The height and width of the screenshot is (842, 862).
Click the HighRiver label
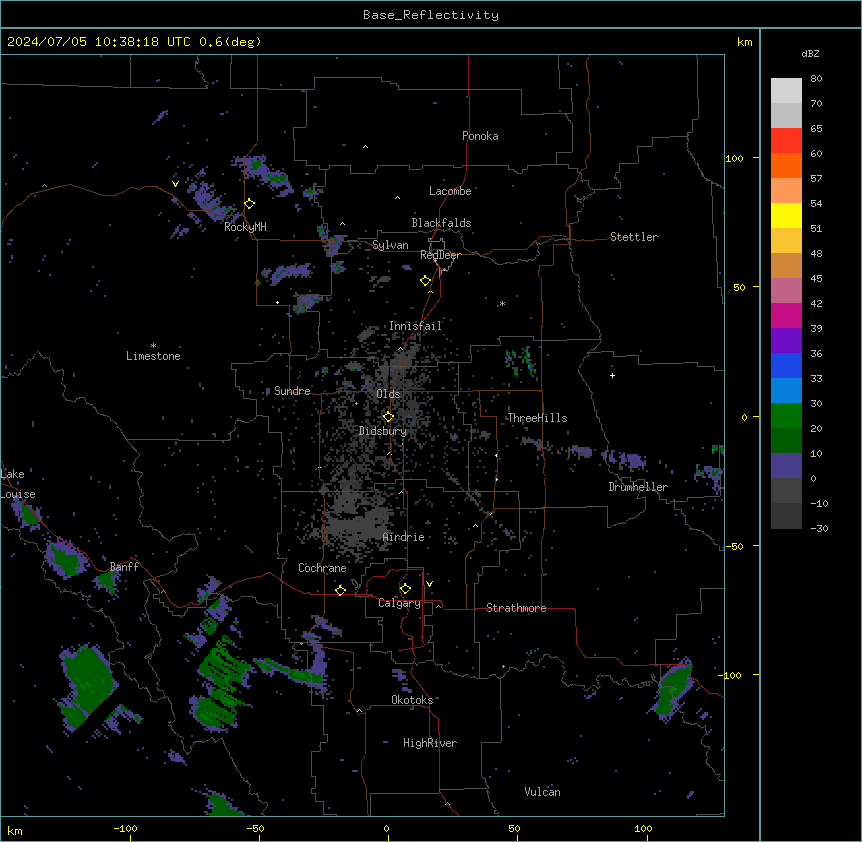coord(430,743)
